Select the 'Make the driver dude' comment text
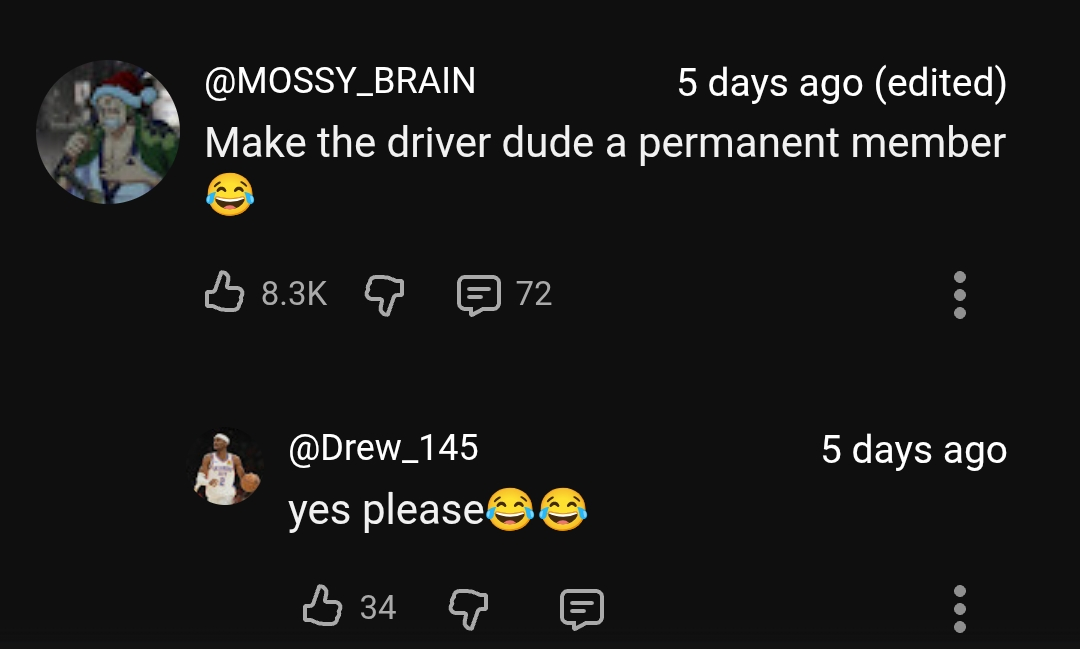This screenshot has height=649, width=1080. pos(605,144)
